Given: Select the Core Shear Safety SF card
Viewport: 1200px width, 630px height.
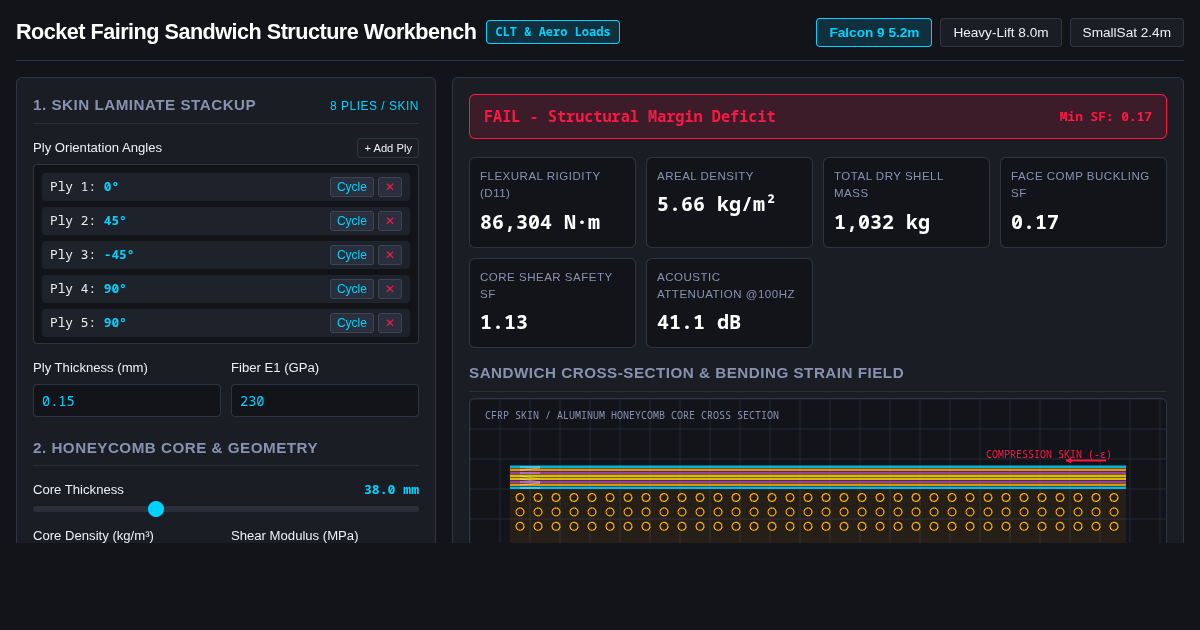Looking at the screenshot, I should pyautogui.click(x=552, y=303).
